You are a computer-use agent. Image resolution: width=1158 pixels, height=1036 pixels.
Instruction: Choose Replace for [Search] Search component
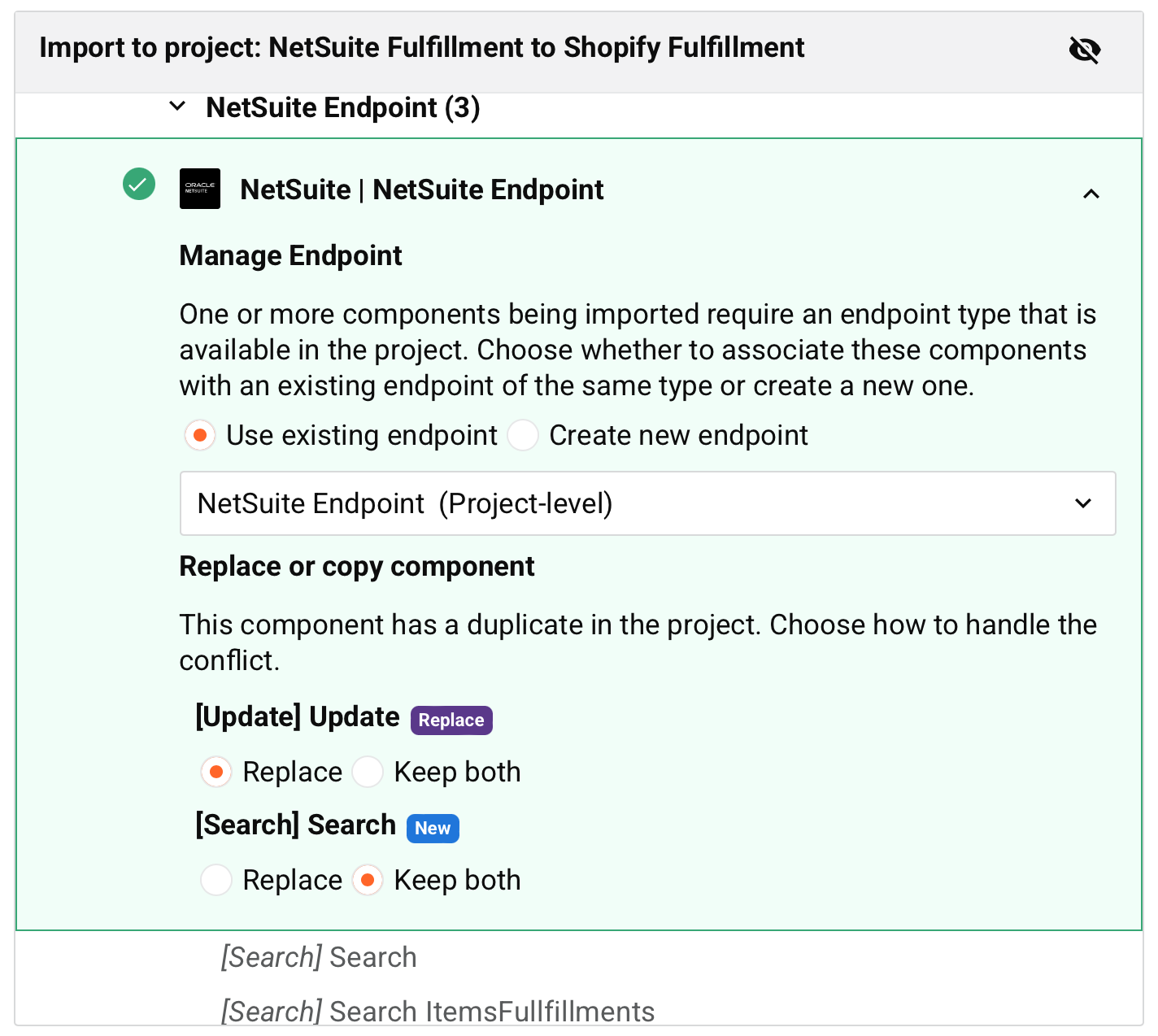click(216, 880)
